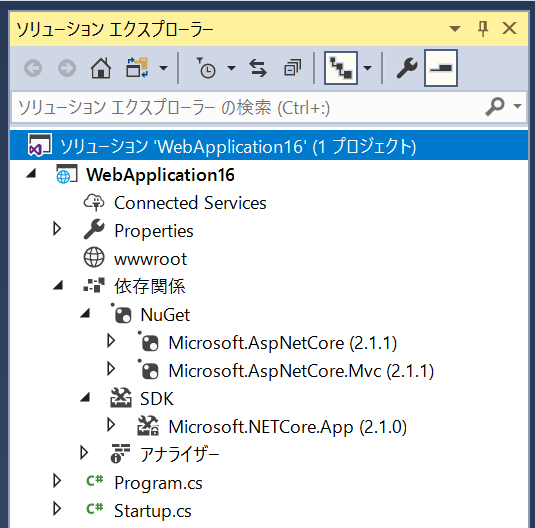Click icon of Microsoft.AspNetCore.Mvc package
The height and width of the screenshot is (528, 535).
[x=148, y=370]
